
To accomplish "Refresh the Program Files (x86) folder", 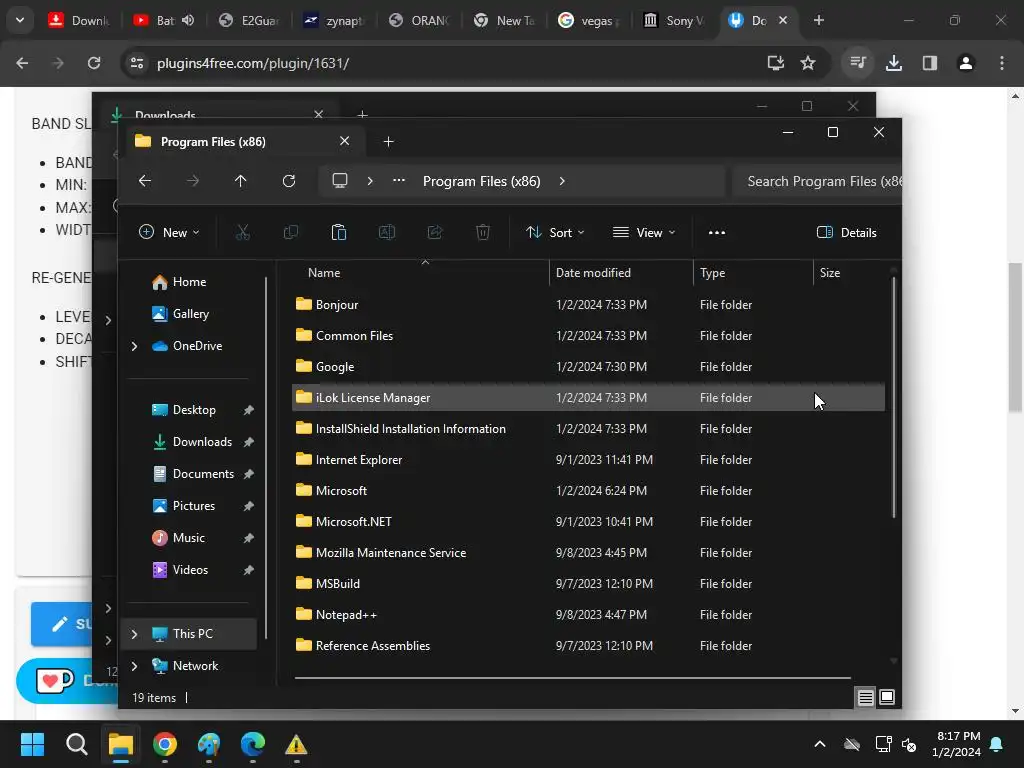I will point(289,181).
